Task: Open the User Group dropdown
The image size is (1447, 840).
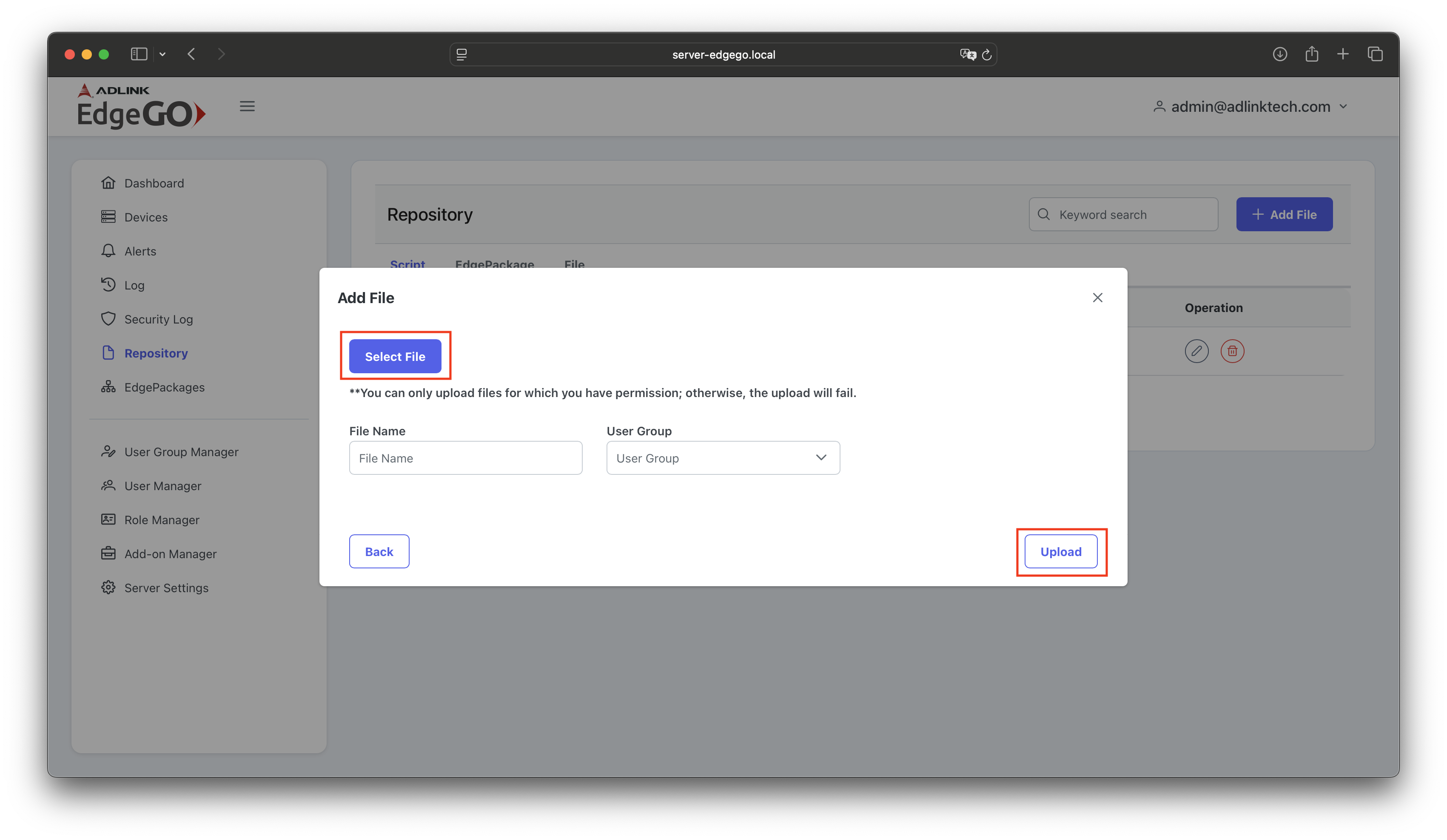Action: [723, 458]
